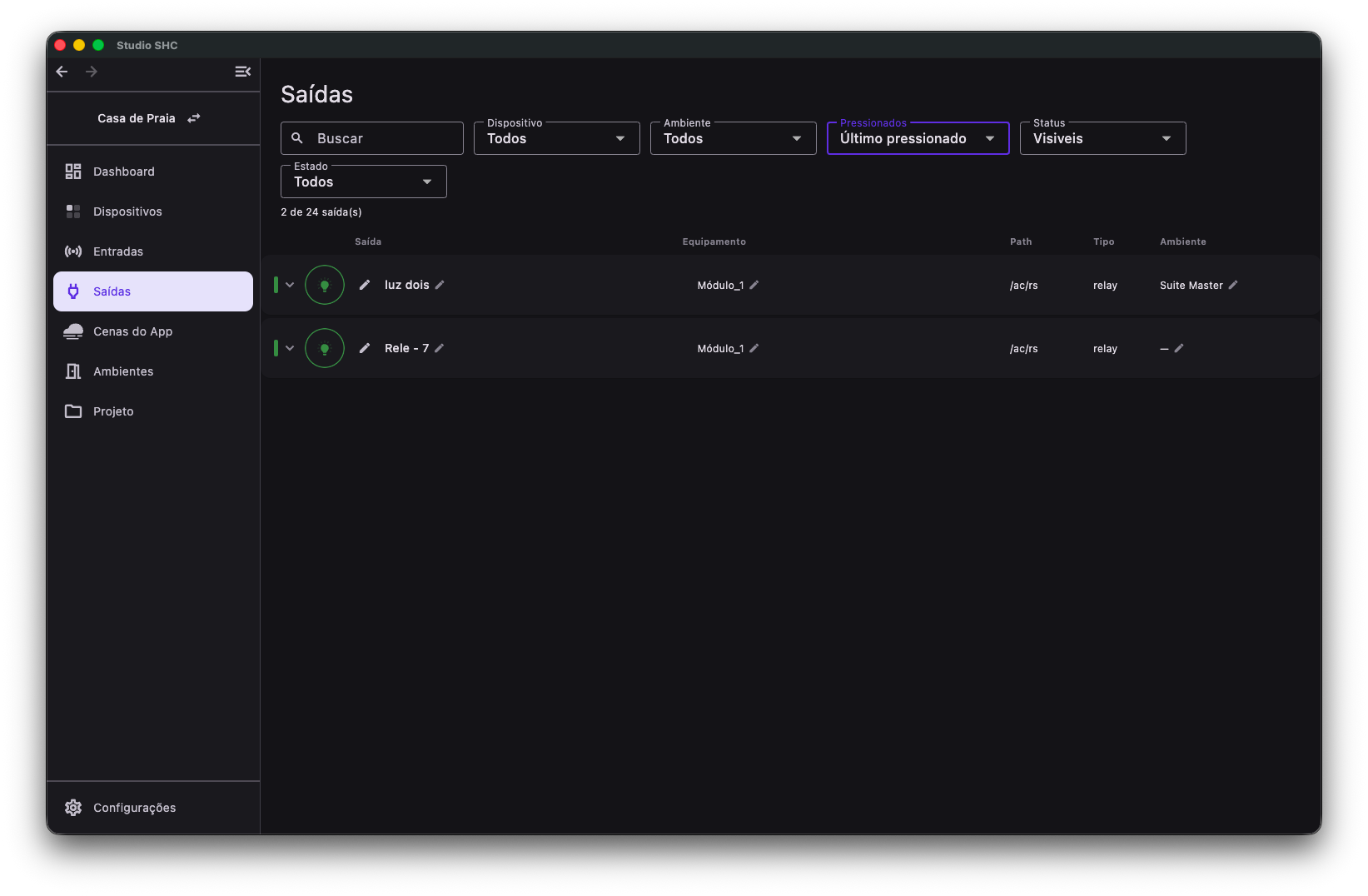Expand the Rele - 7 row chevron
Viewport: 1368px width, 896px height.
click(x=290, y=348)
